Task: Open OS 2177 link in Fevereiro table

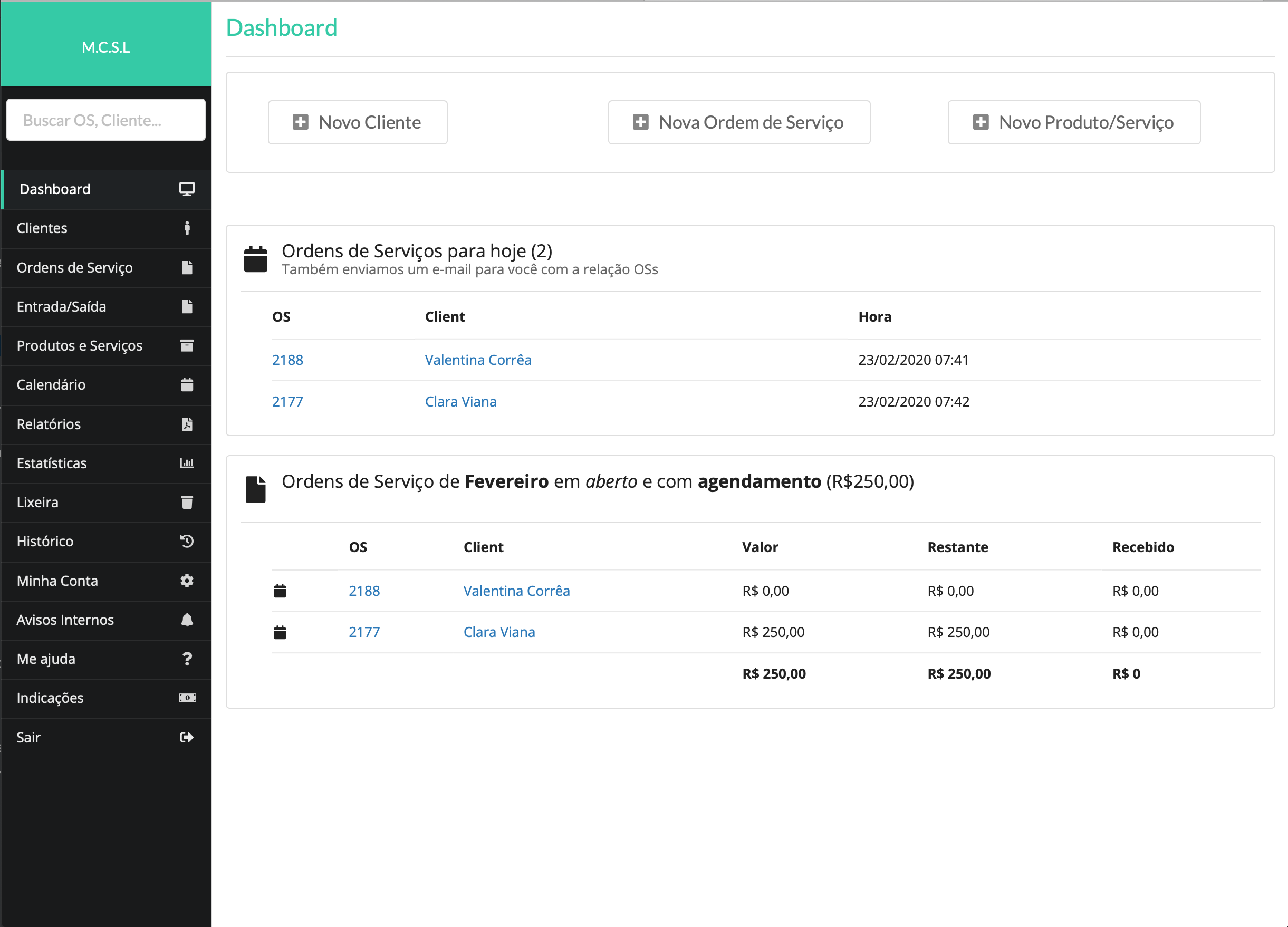Action: 364,632
